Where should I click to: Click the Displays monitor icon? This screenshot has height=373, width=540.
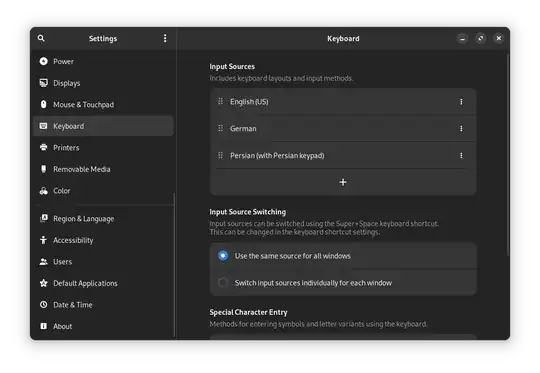[x=43, y=83]
